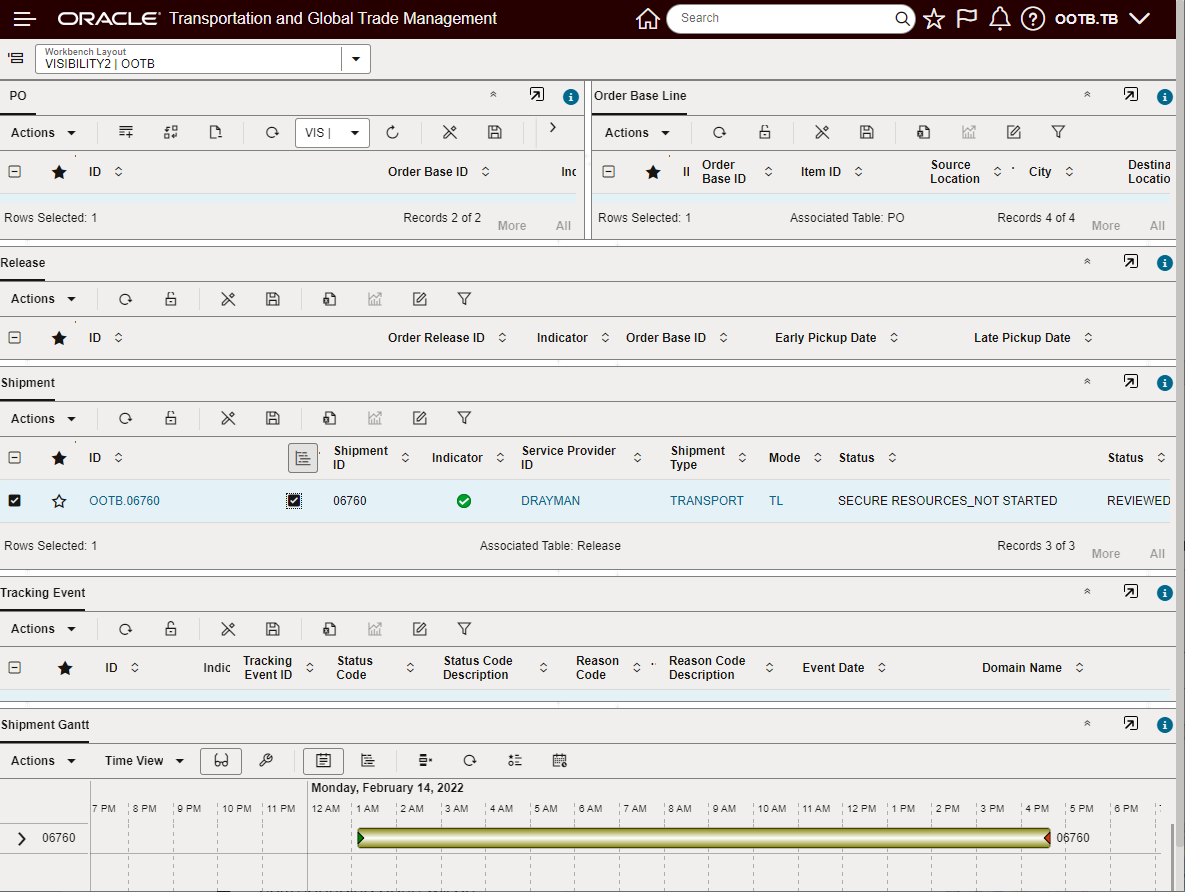Uncheck the OOTB.06760 row checkbox
This screenshot has width=1185, height=892.
tap(15, 501)
